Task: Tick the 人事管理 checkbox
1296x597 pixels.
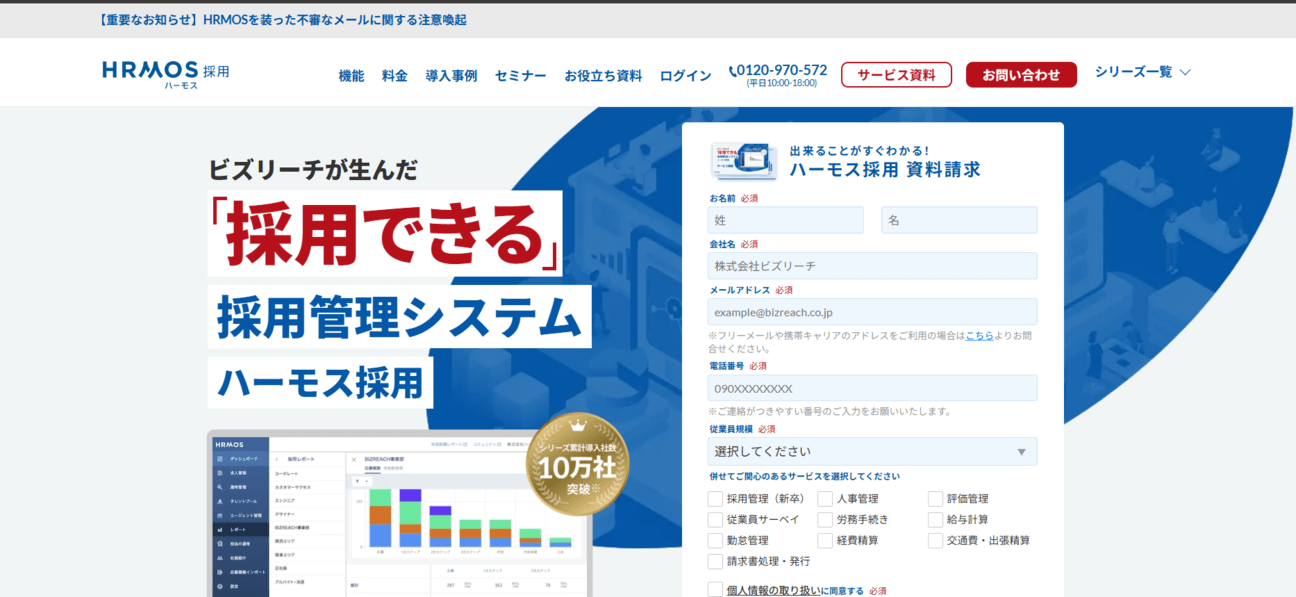Action: tap(825, 499)
